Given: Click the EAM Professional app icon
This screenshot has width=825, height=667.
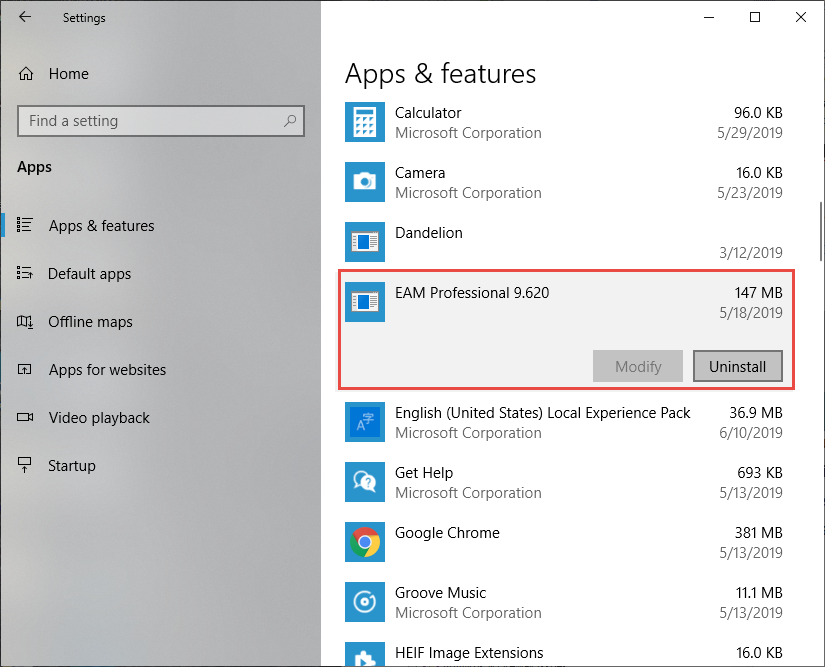Looking at the screenshot, I should 365,302.
